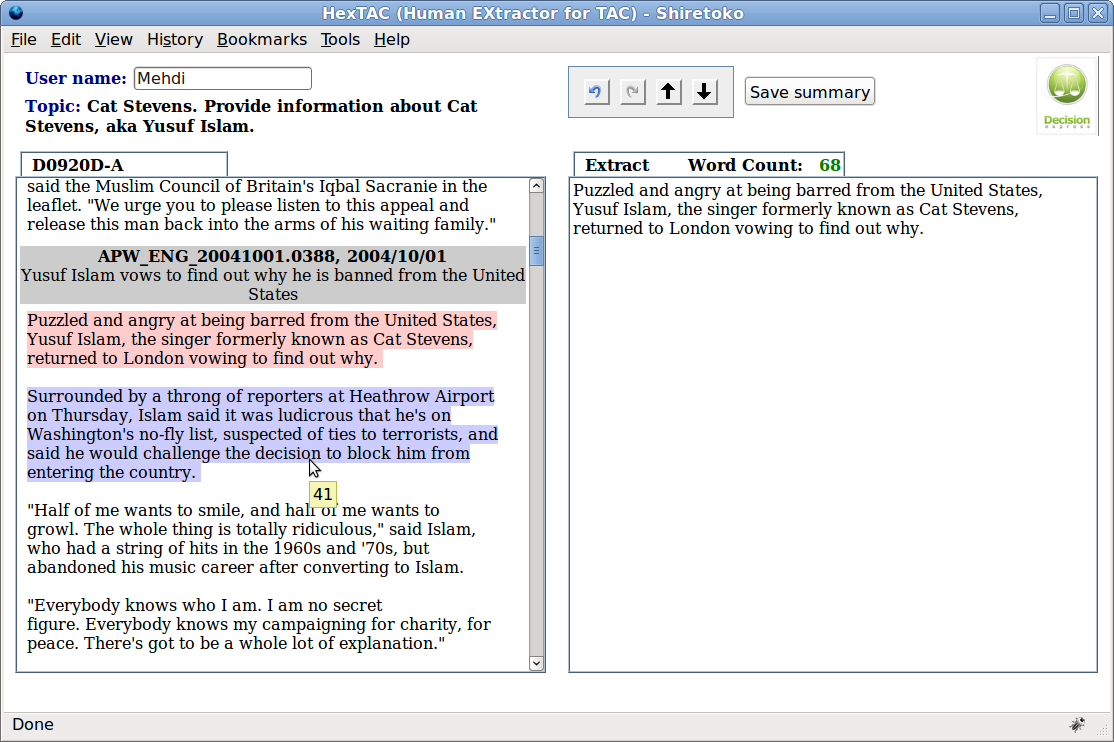Click "said the Muslim Council of Britain's" line
1114x742 pixels.
tap(257, 186)
